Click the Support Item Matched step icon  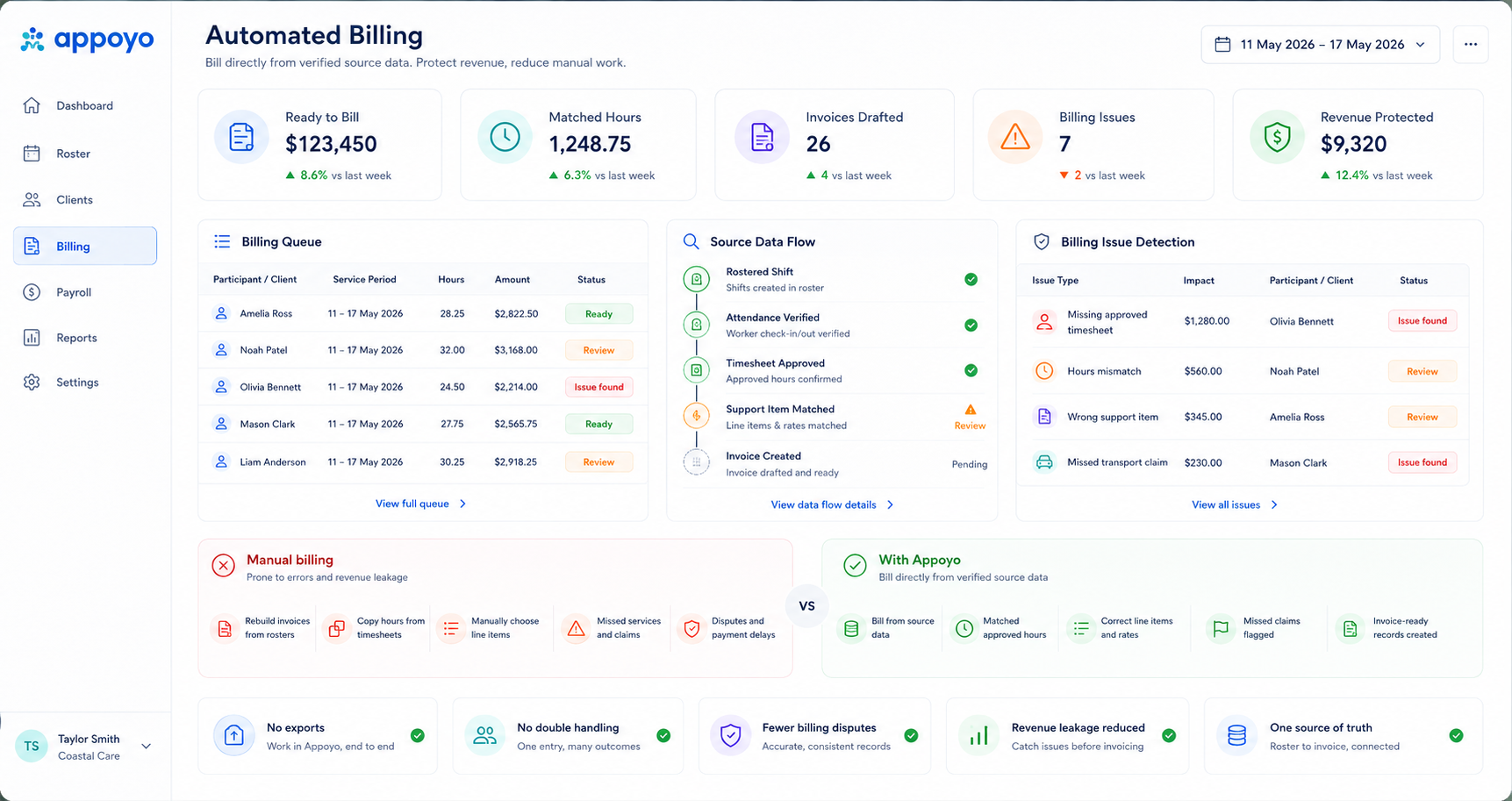(x=697, y=416)
